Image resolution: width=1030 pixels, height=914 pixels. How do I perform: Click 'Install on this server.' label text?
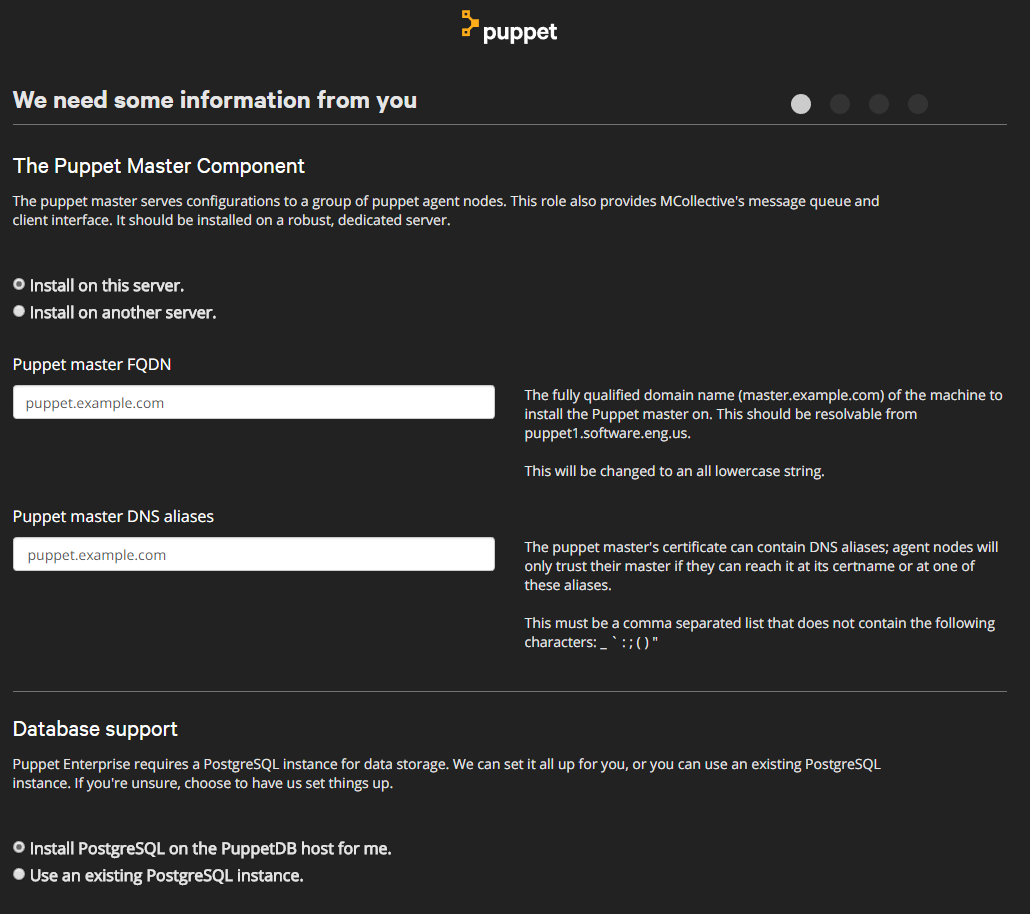pyautogui.click(x=107, y=286)
